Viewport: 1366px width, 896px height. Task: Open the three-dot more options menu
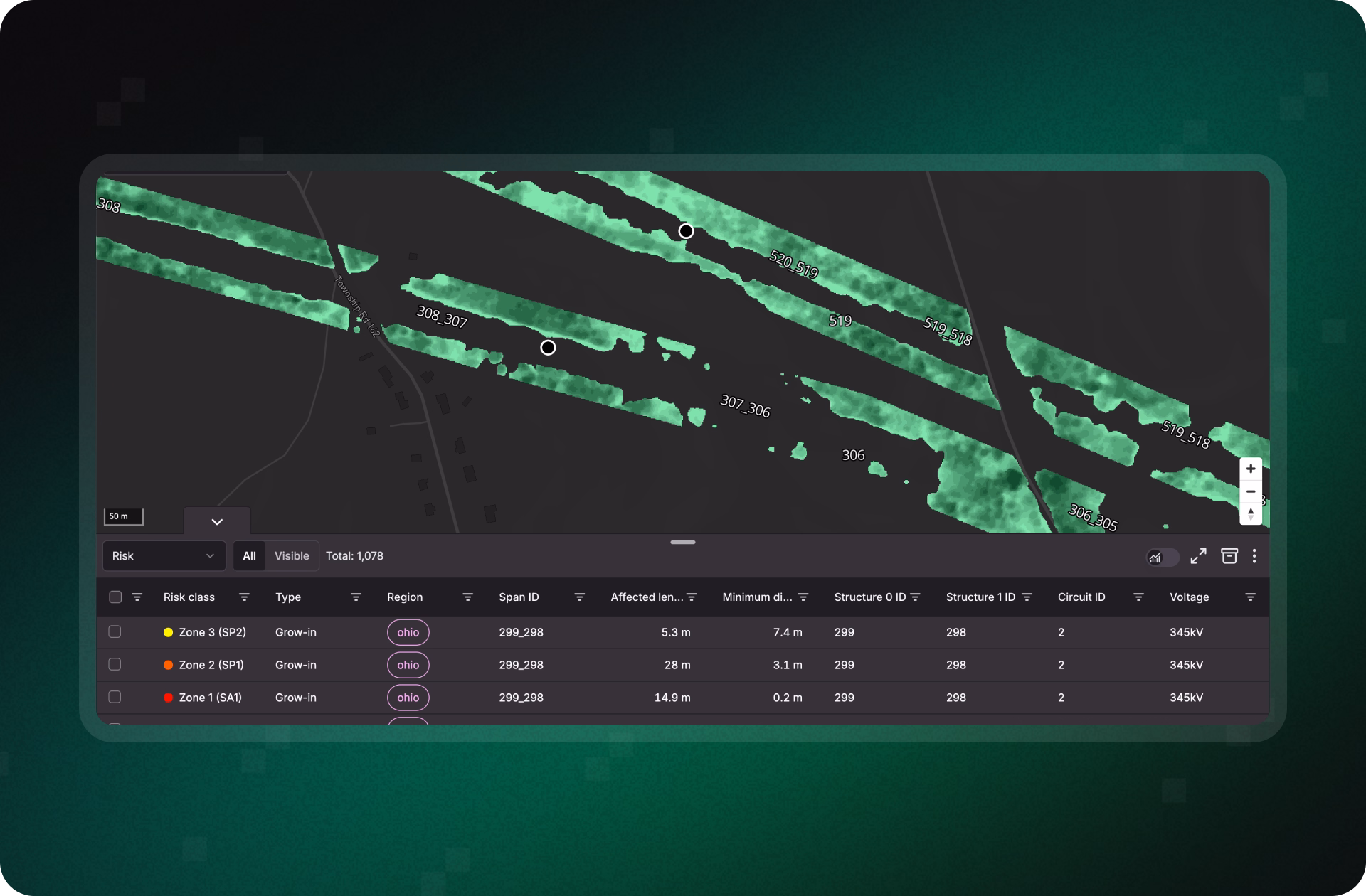point(1254,556)
